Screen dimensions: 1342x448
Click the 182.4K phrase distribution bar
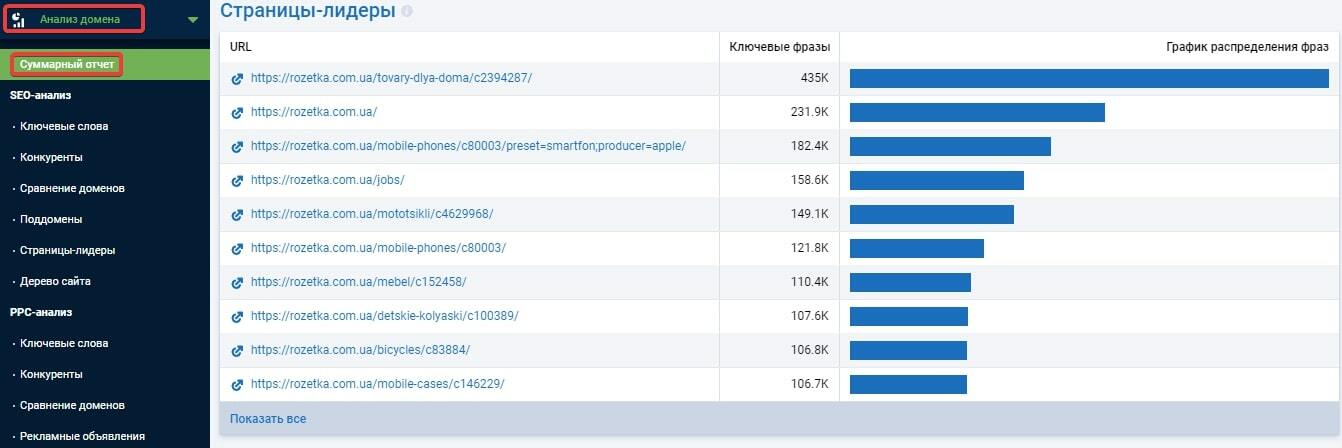pyautogui.click(x=950, y=146)
